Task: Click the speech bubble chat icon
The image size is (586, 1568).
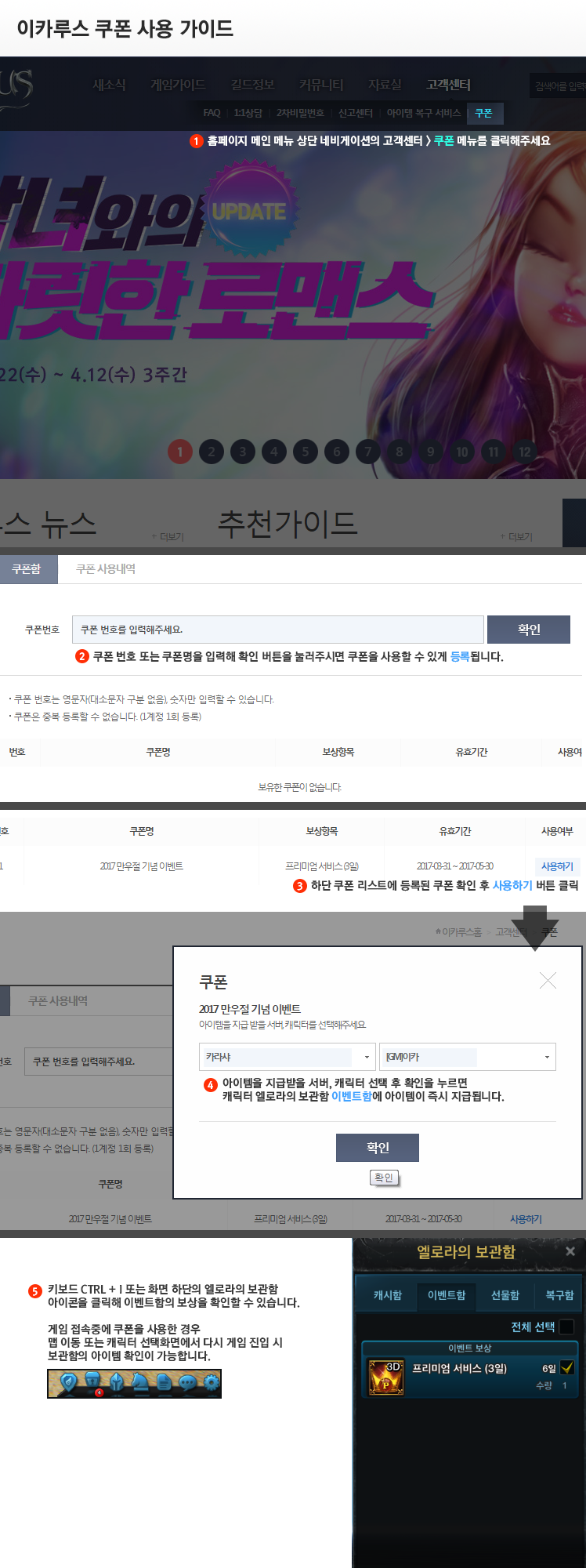Action: [187, 1382]
